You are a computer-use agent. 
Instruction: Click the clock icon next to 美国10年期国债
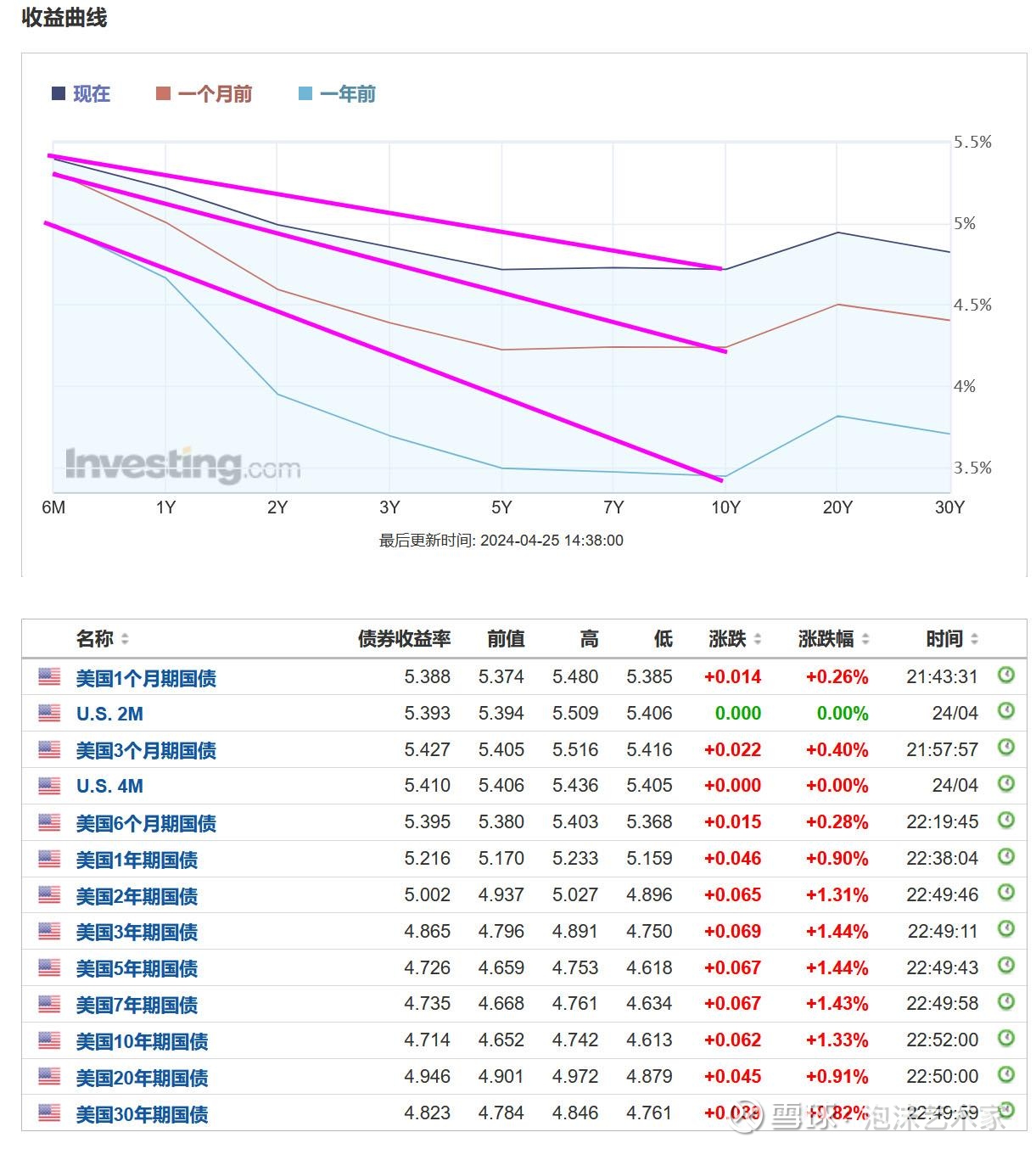click(x=1005, y=1040)
